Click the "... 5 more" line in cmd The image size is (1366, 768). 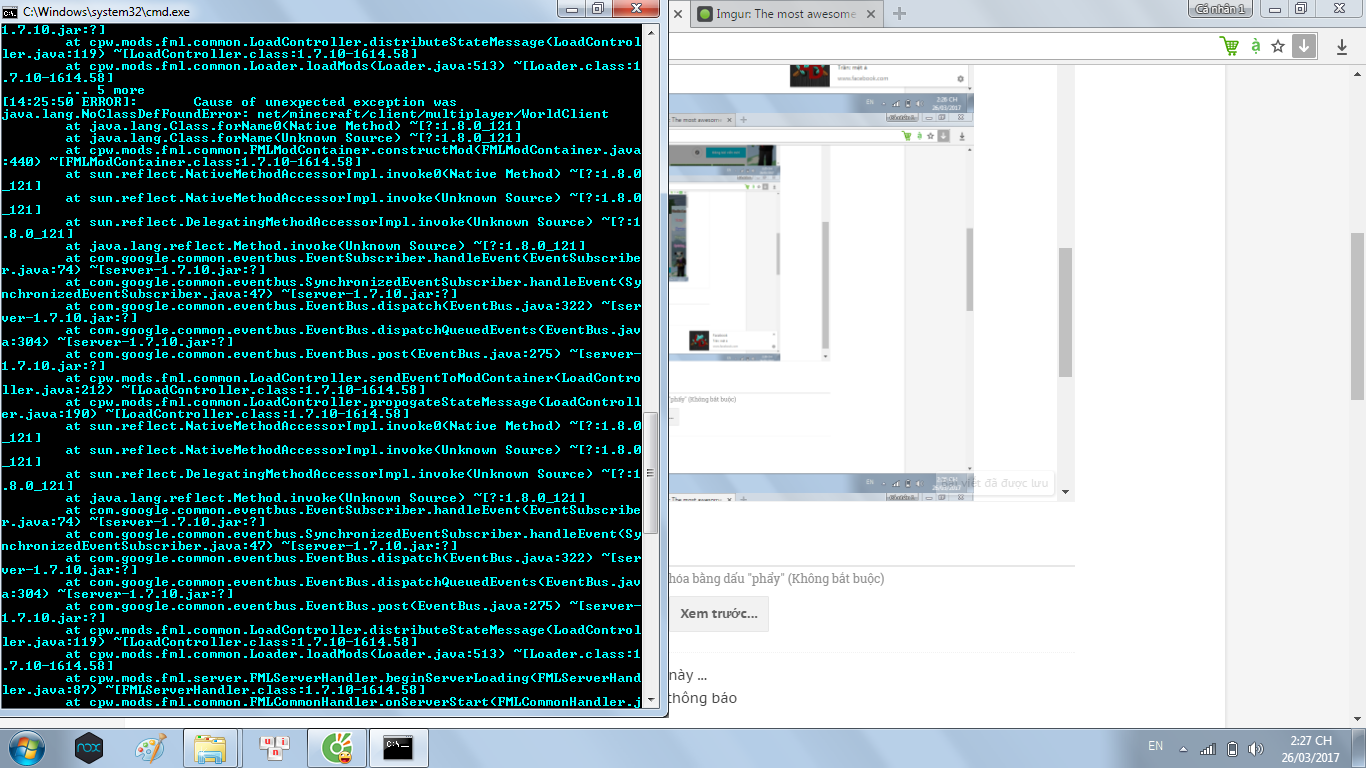pyautogui.click(x=105, y=90)
